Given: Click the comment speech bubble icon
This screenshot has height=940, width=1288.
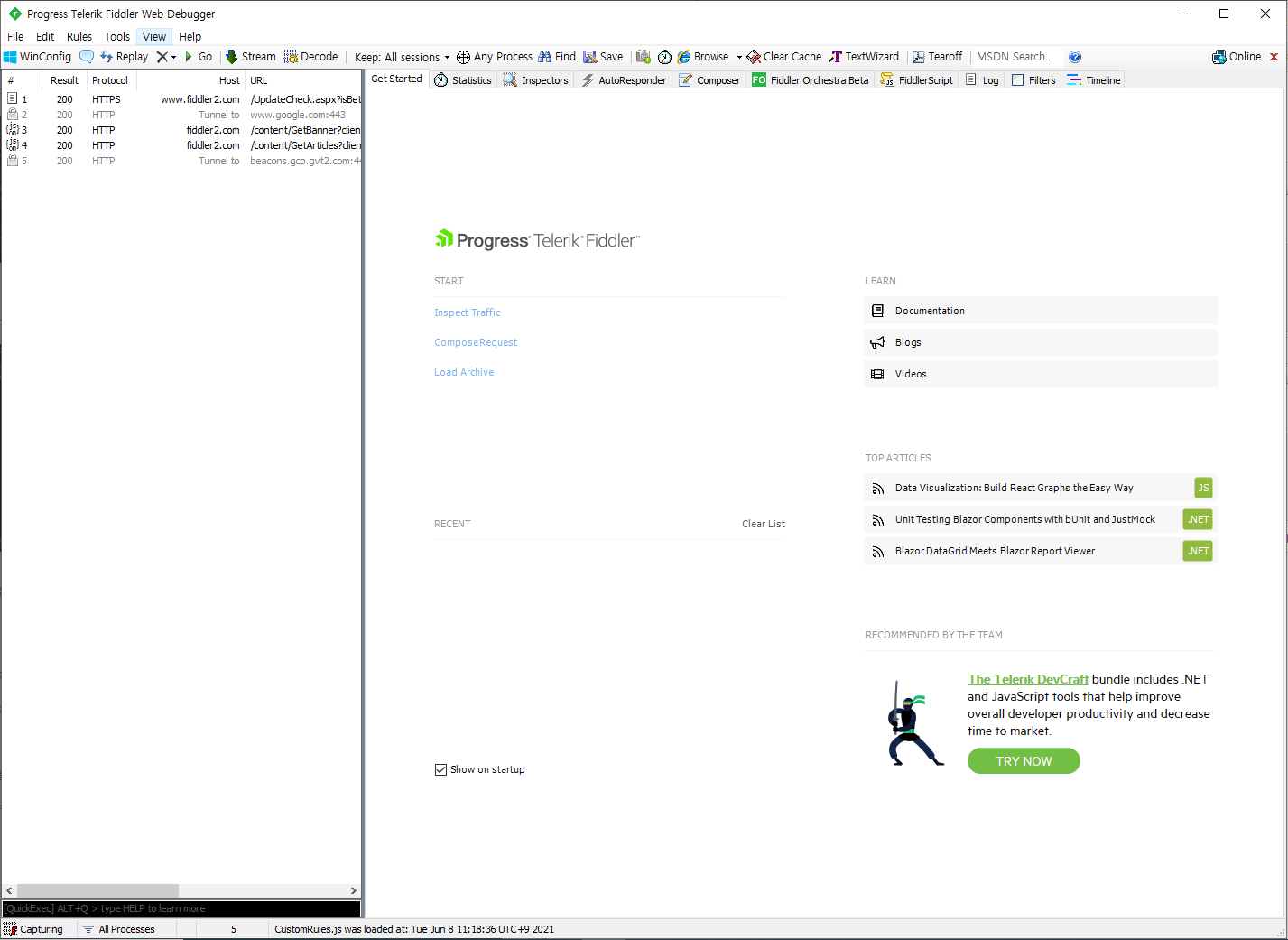Looking at the screenshot, I should pos(87,56).
